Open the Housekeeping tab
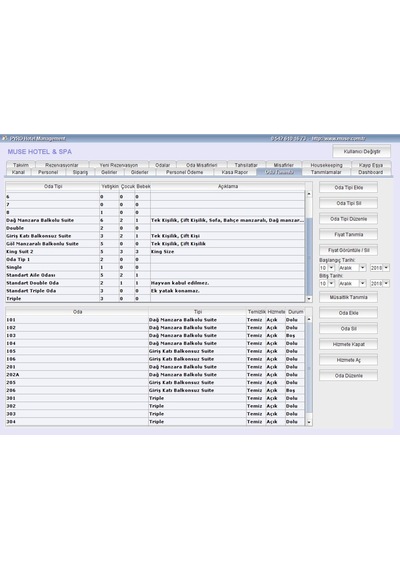 [326, 165]
